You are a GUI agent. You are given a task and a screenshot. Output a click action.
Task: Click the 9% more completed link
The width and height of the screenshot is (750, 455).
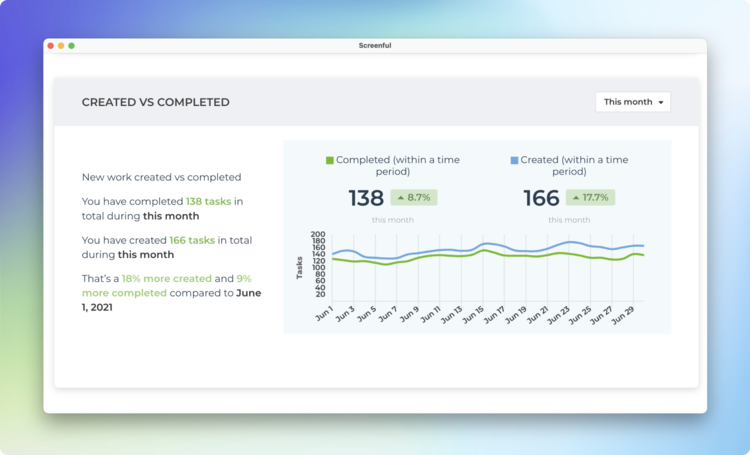pos(166,286)
